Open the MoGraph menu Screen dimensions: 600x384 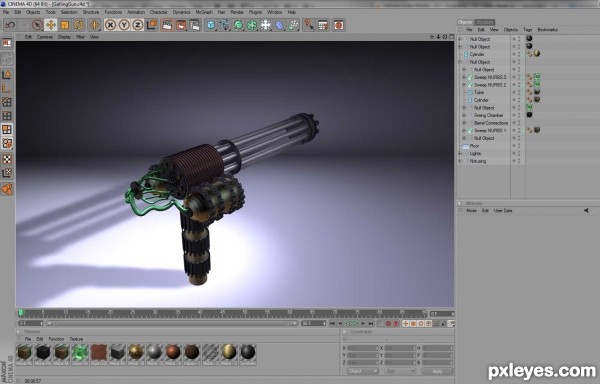[204, 12]
